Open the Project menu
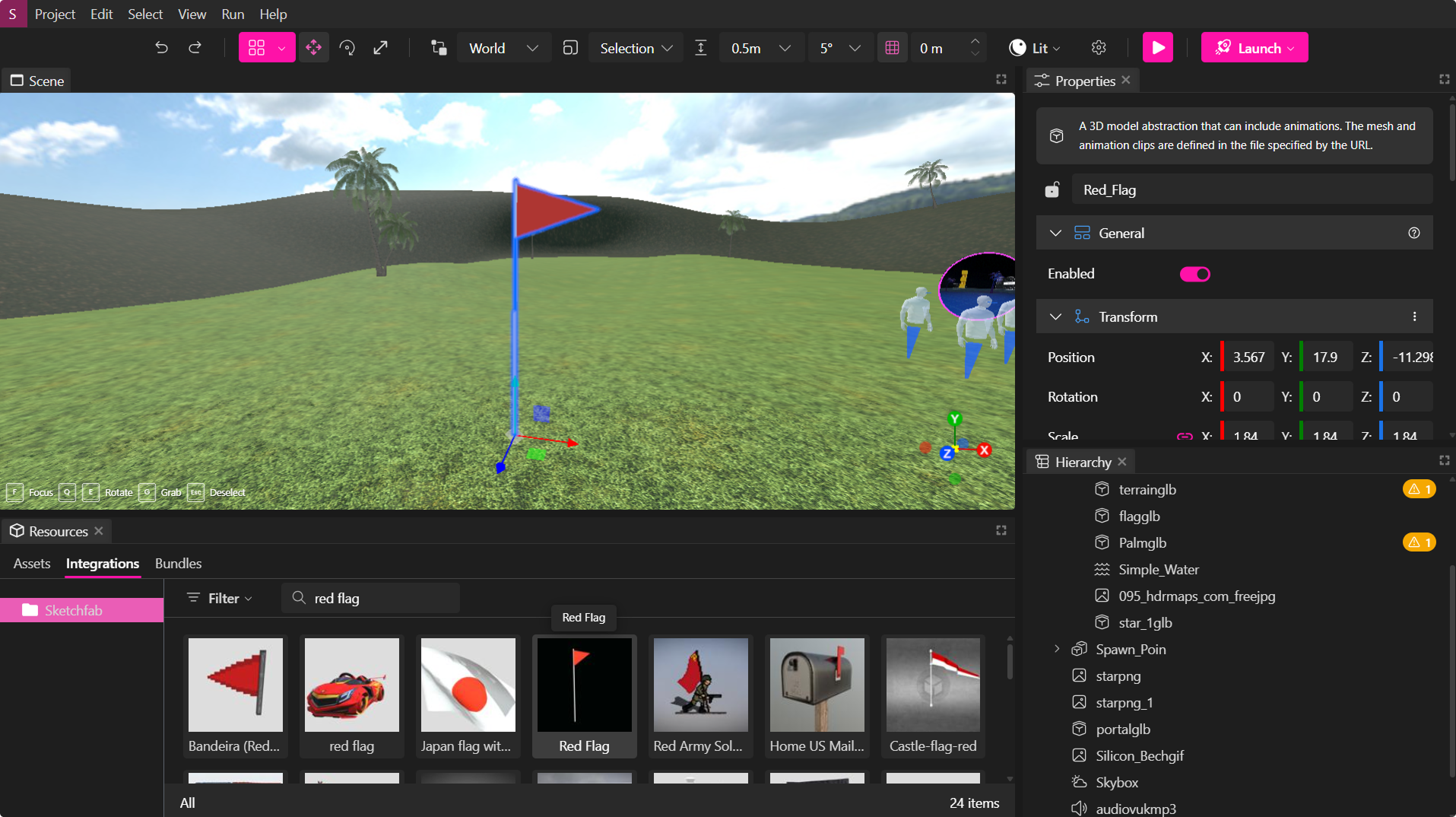Image resolution: width=1456 pixels, height=817 pixels. point(55,14)
